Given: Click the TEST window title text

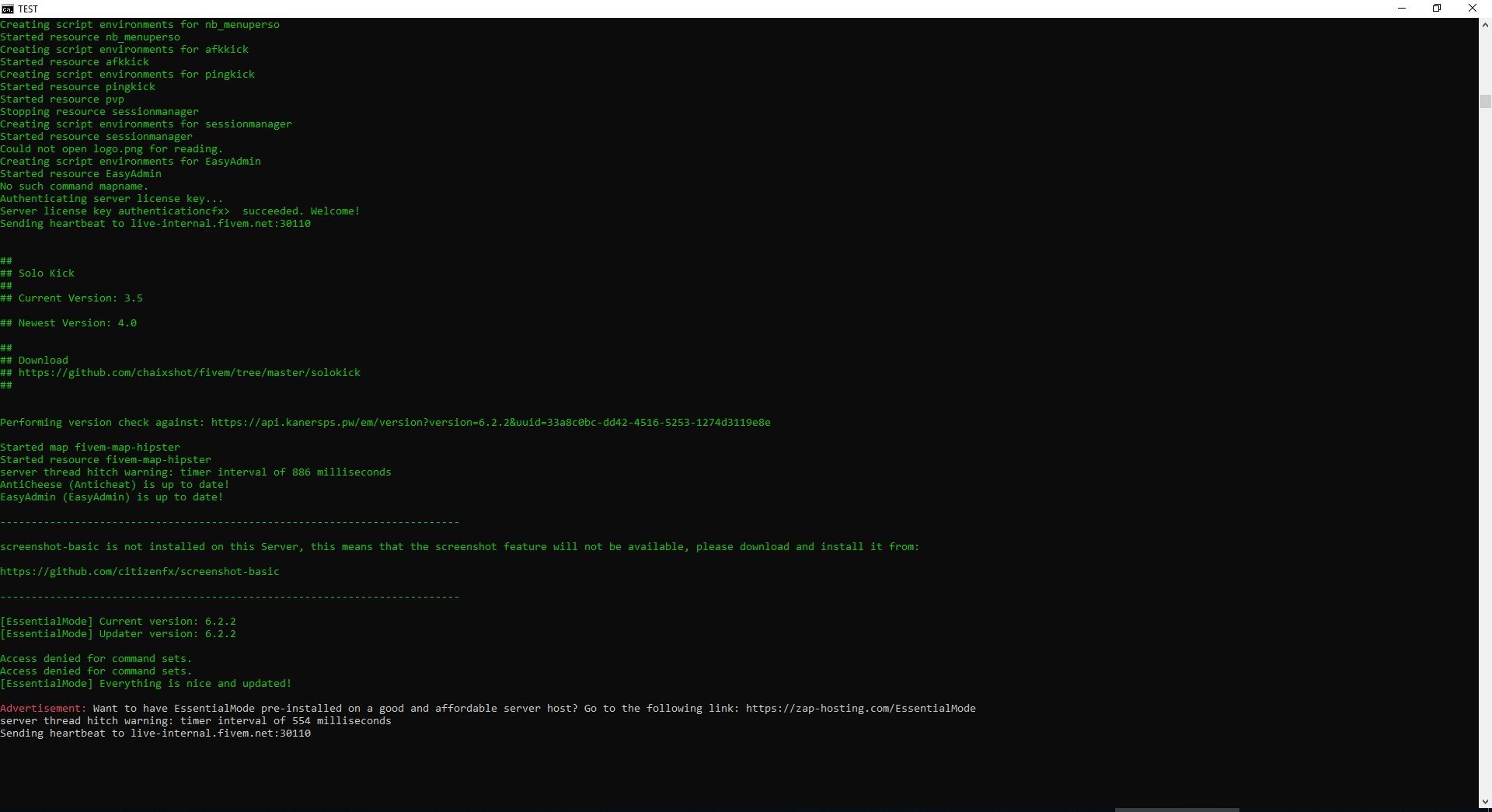Looking at the screenshot, I should coord(28,9).
